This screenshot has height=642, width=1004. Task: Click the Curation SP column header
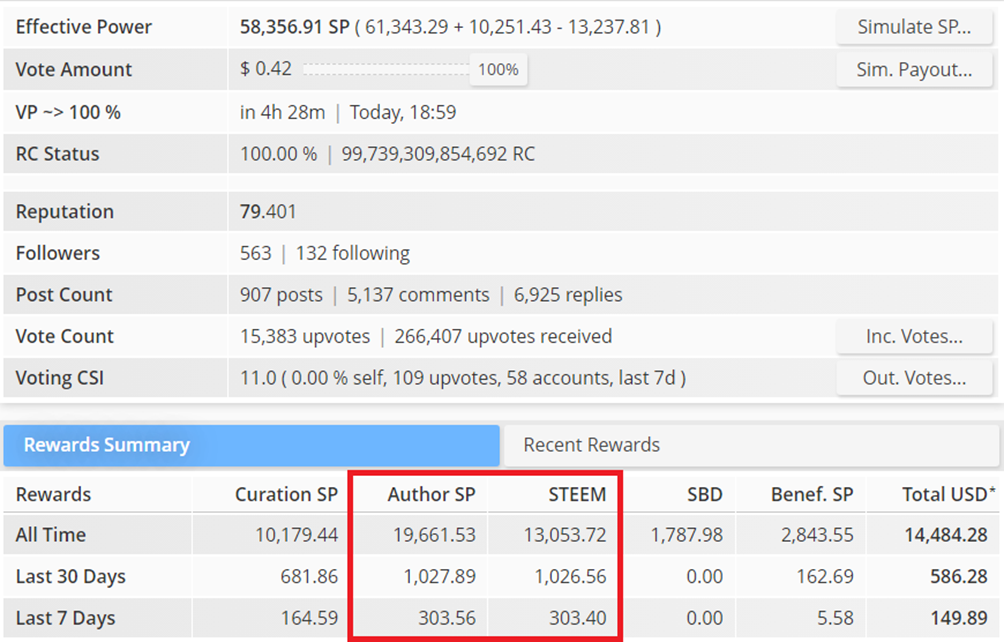[286, 494]
